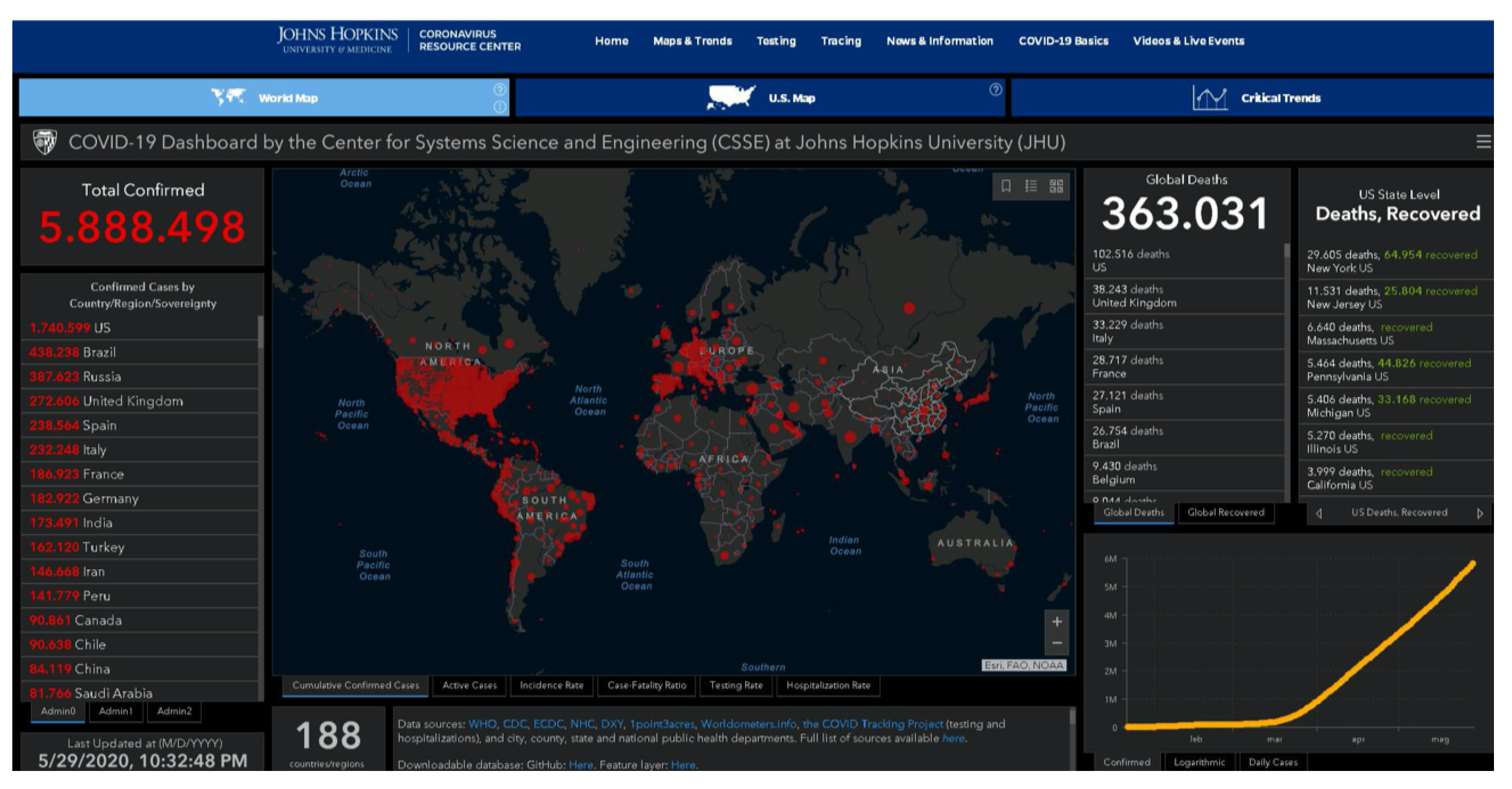Go to previous US panel with left arrow
Image resolution: width=1512 pixels, height=789 pixels.
click(1319, 513)
